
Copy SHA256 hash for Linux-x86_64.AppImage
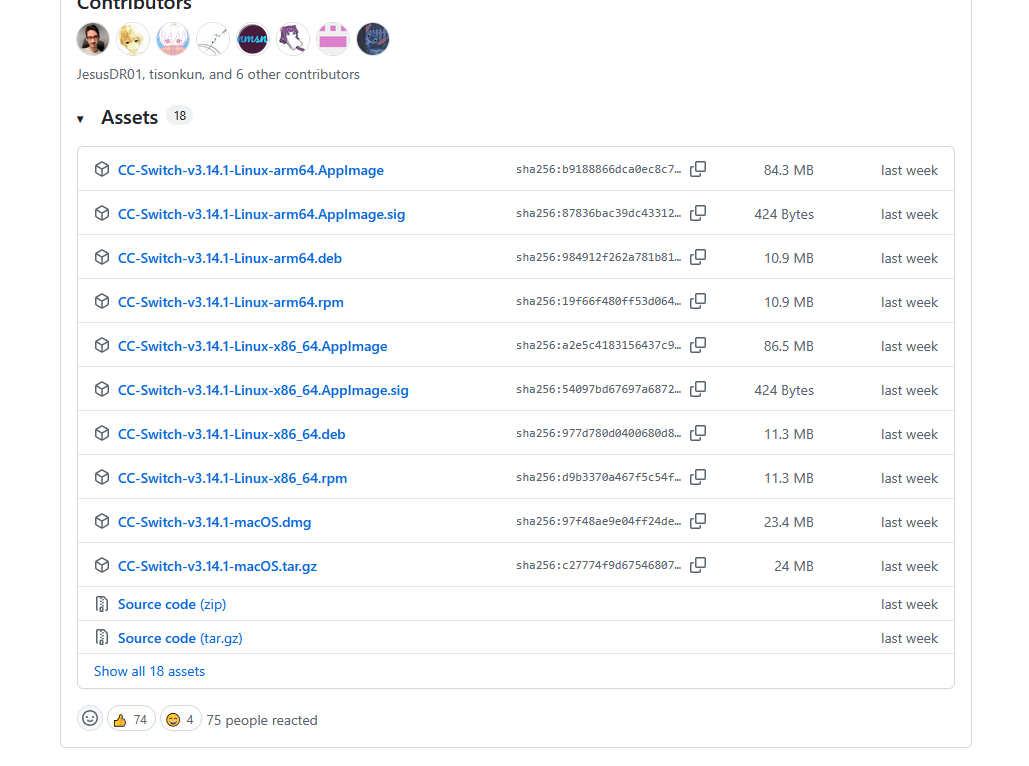point(698,345)
